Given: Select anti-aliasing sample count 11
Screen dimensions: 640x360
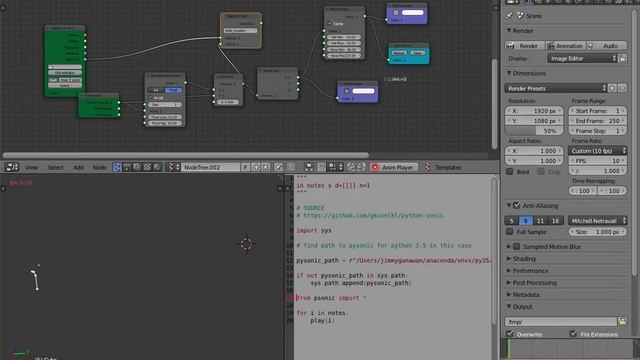Looking at the screenshot, I should pos(540,221).
